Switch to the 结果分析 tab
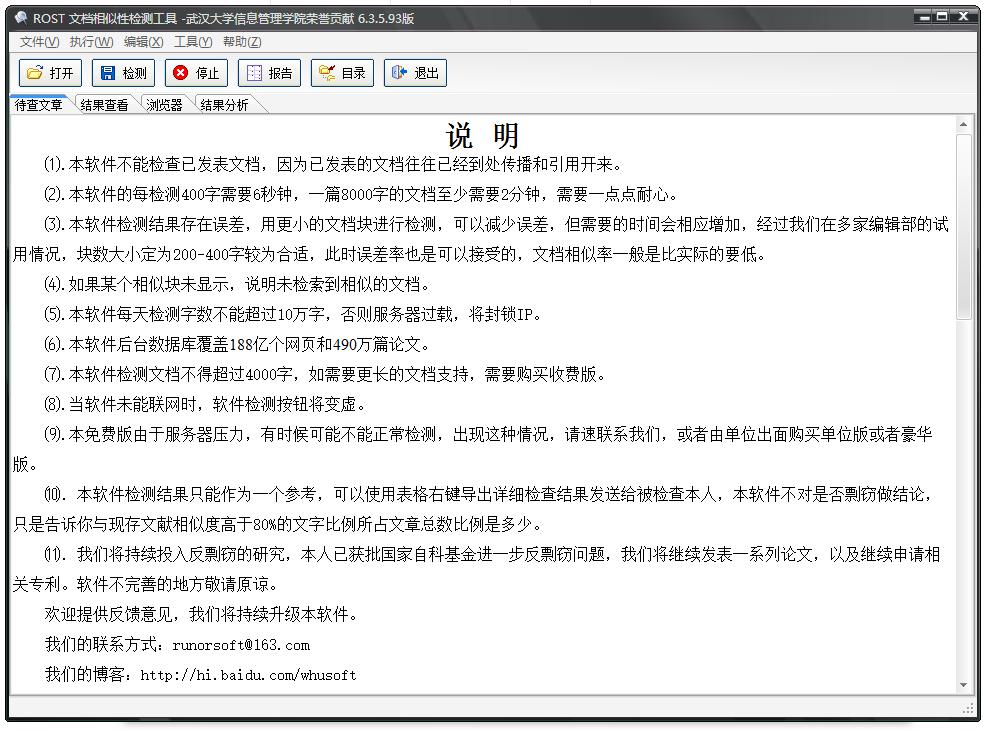The image size is (988, 730). coord(224,105)
